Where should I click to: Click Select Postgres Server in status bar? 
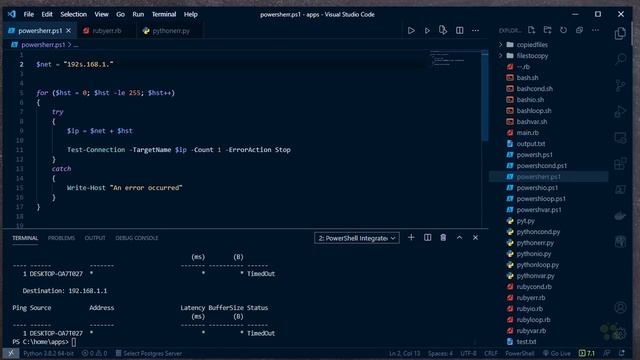point(149,353)
